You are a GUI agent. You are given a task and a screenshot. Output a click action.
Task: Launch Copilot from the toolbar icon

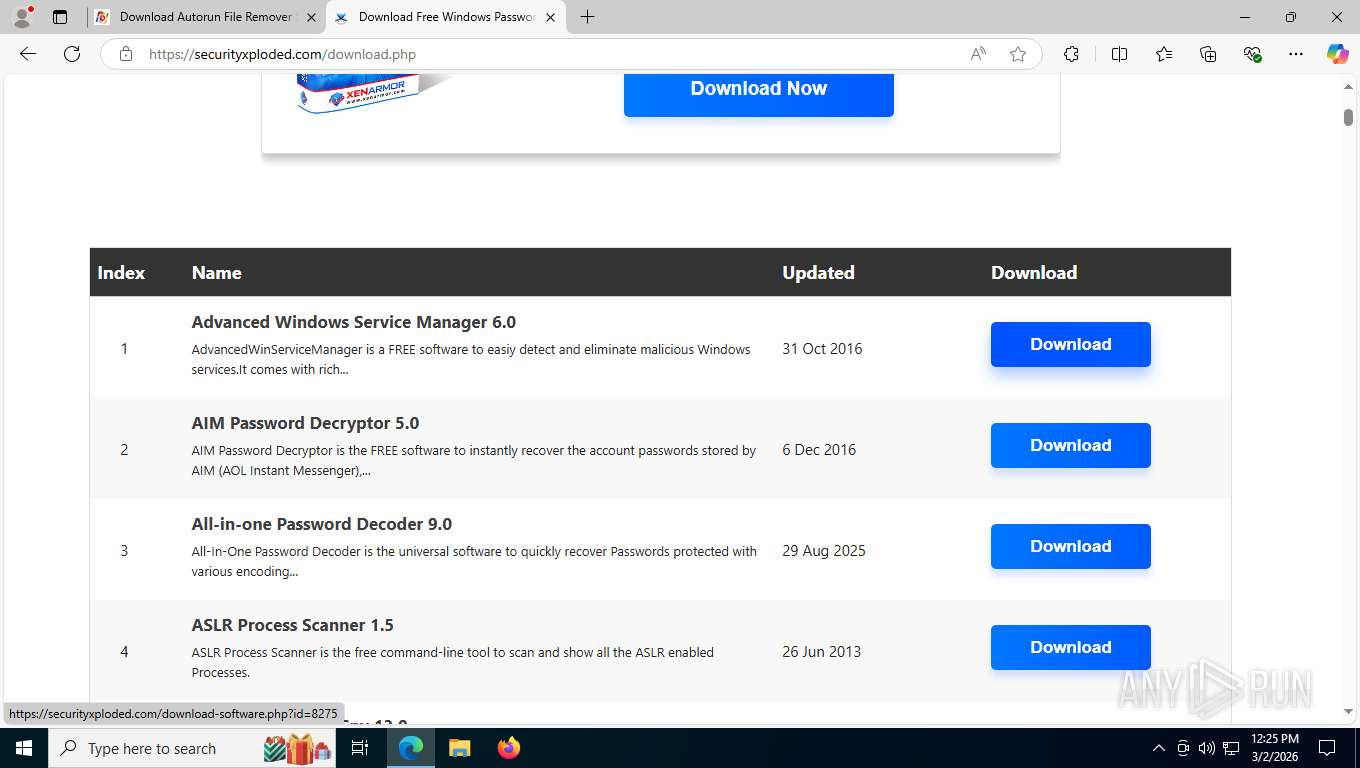(1337, 54)
